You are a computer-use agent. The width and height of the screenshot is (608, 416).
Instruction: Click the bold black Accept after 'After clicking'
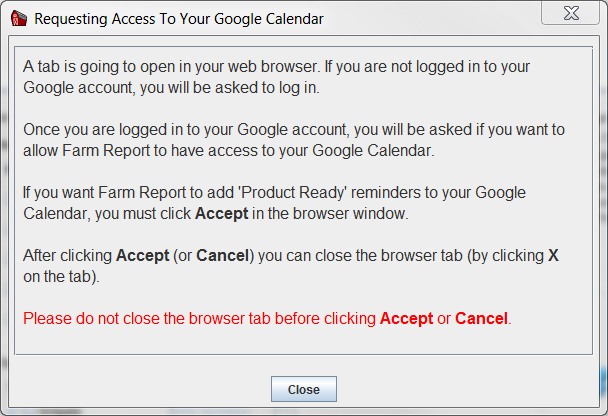pyautogui.click(x=143, y=255)
